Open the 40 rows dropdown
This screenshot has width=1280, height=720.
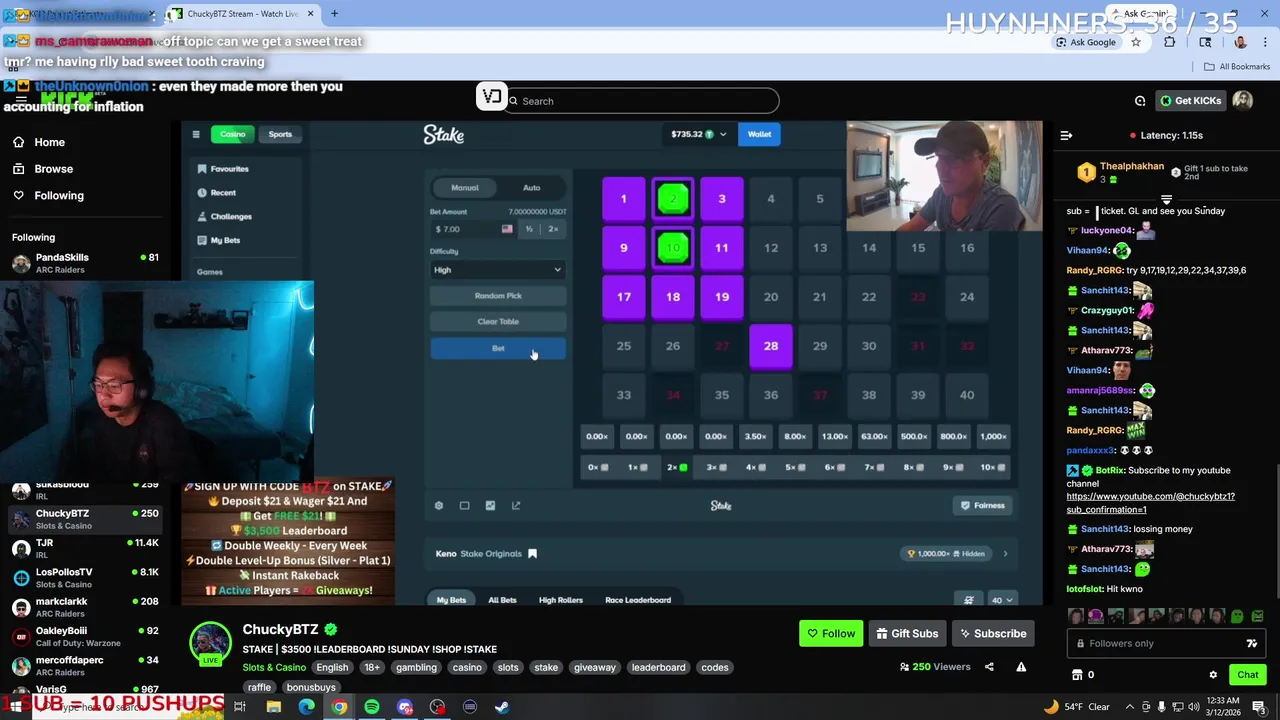[x=1002, y=600]
